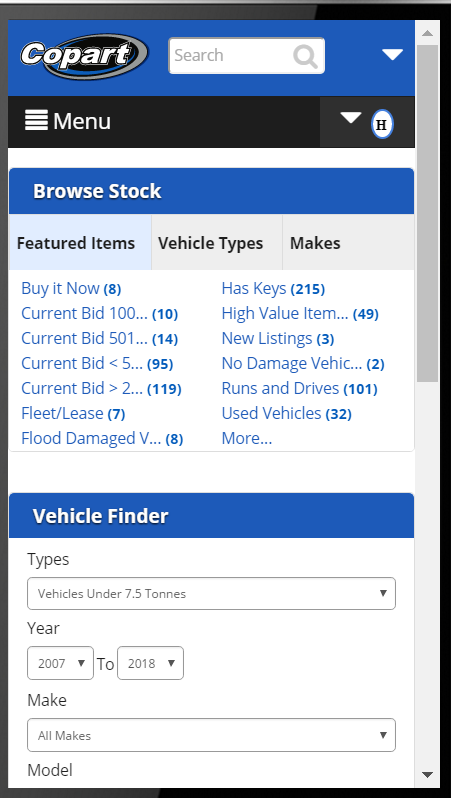451x798 pixels.
Task: Focus the Search input field
Action: (x=247, y=55)
